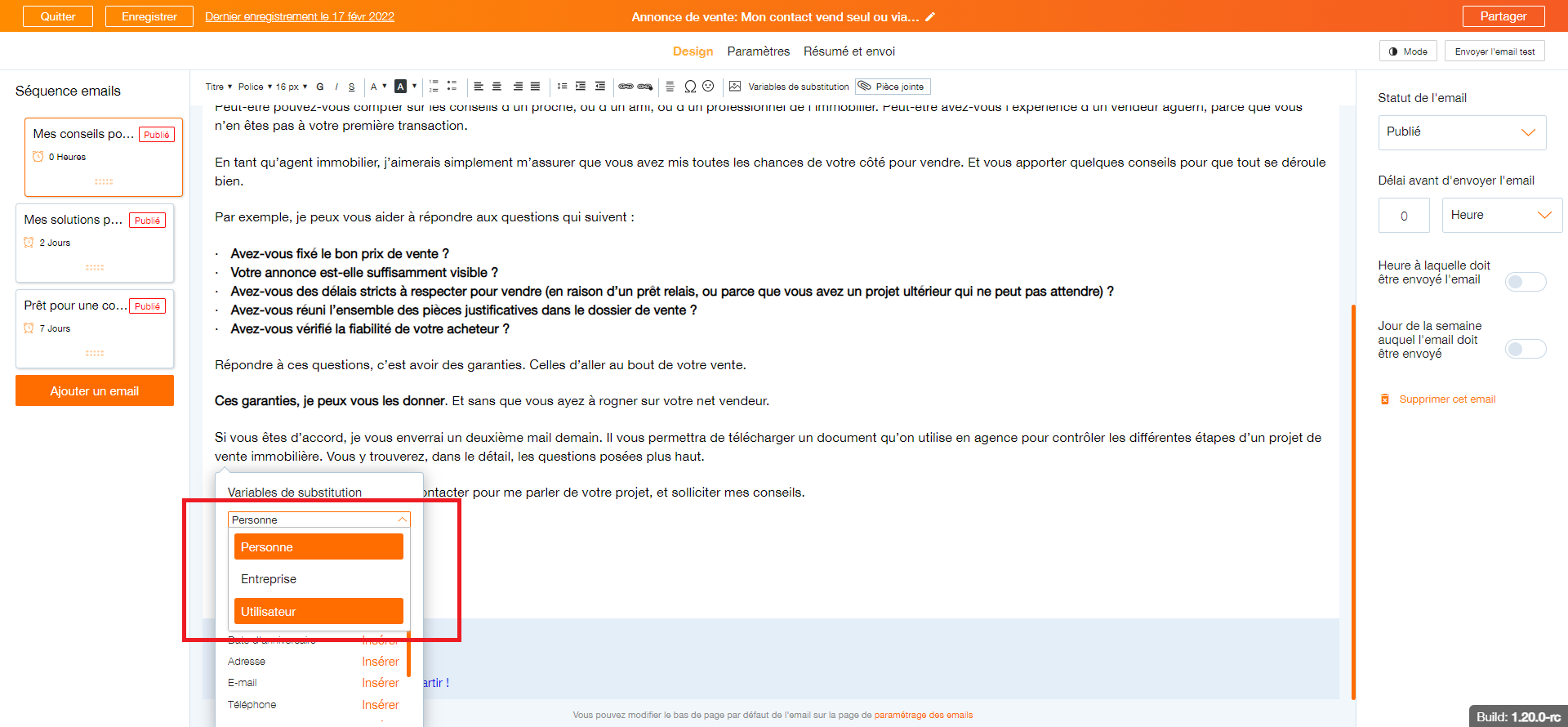The image size is (1568, 727).
Task: Open the Heure delay unit dropdown
Action: point(1502,215)
